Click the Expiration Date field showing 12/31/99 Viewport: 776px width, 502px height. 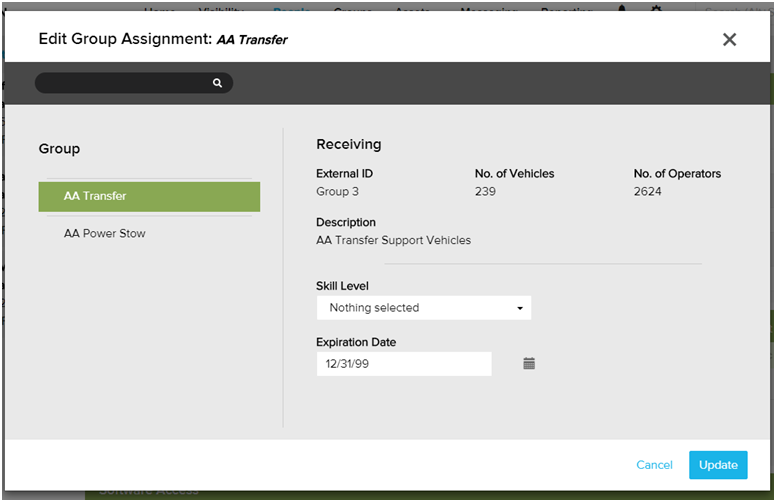point(403,364)
